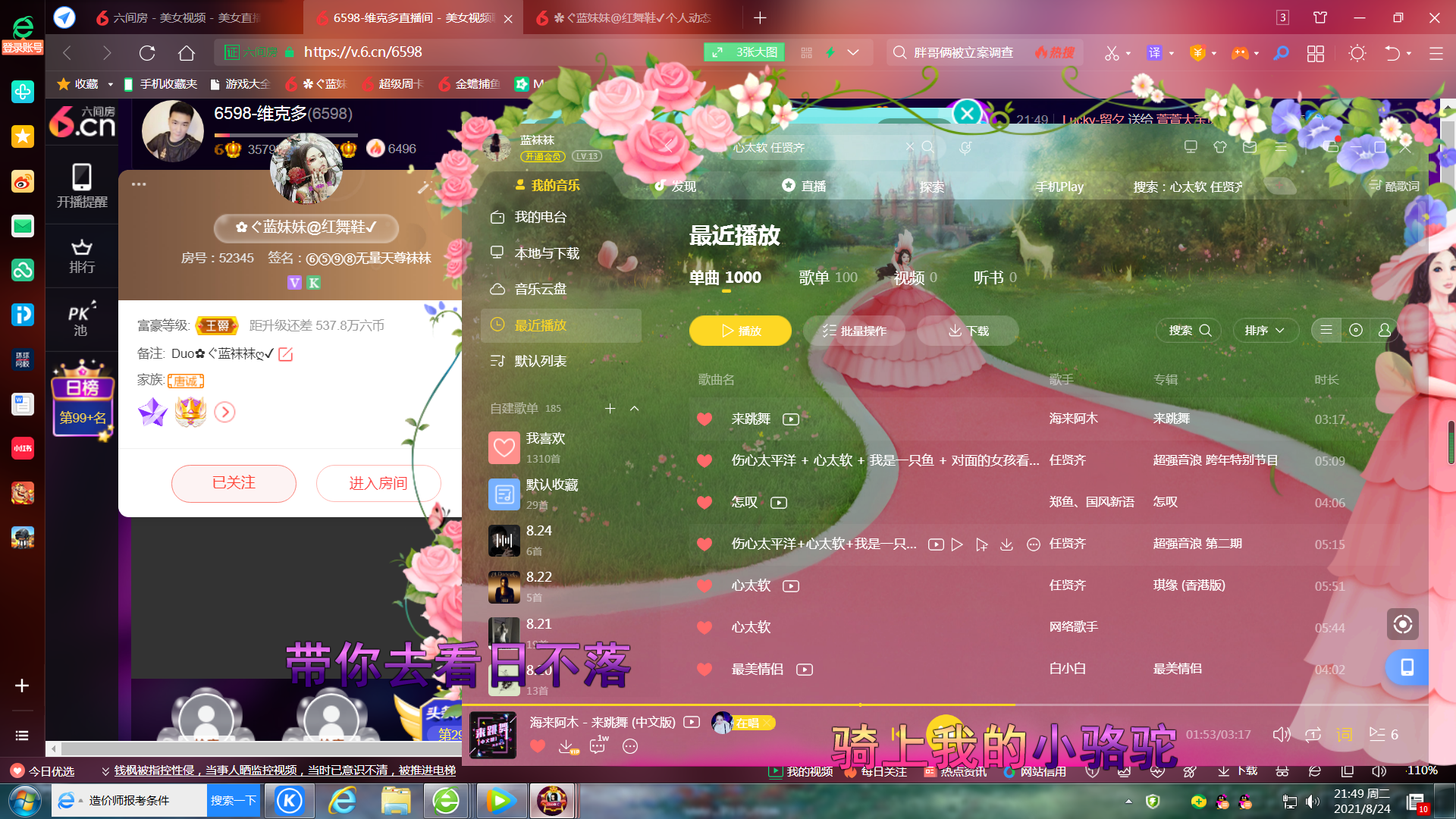The height and width of the screenshot is (819, 1456).
Task: Open comments for the now-playing song
Action: click(598, 745)
